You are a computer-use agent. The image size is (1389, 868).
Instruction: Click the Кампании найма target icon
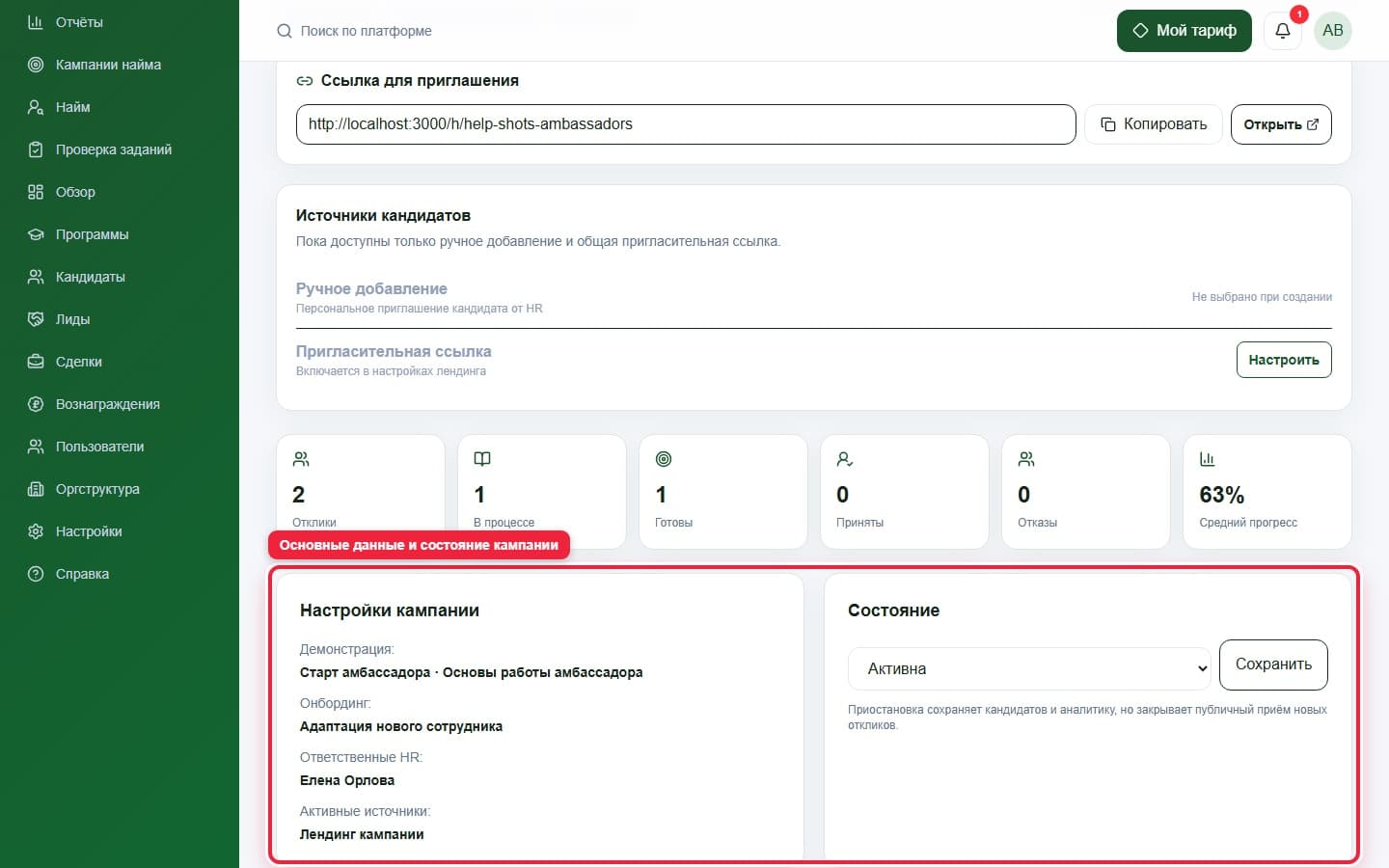coord(36,65)
